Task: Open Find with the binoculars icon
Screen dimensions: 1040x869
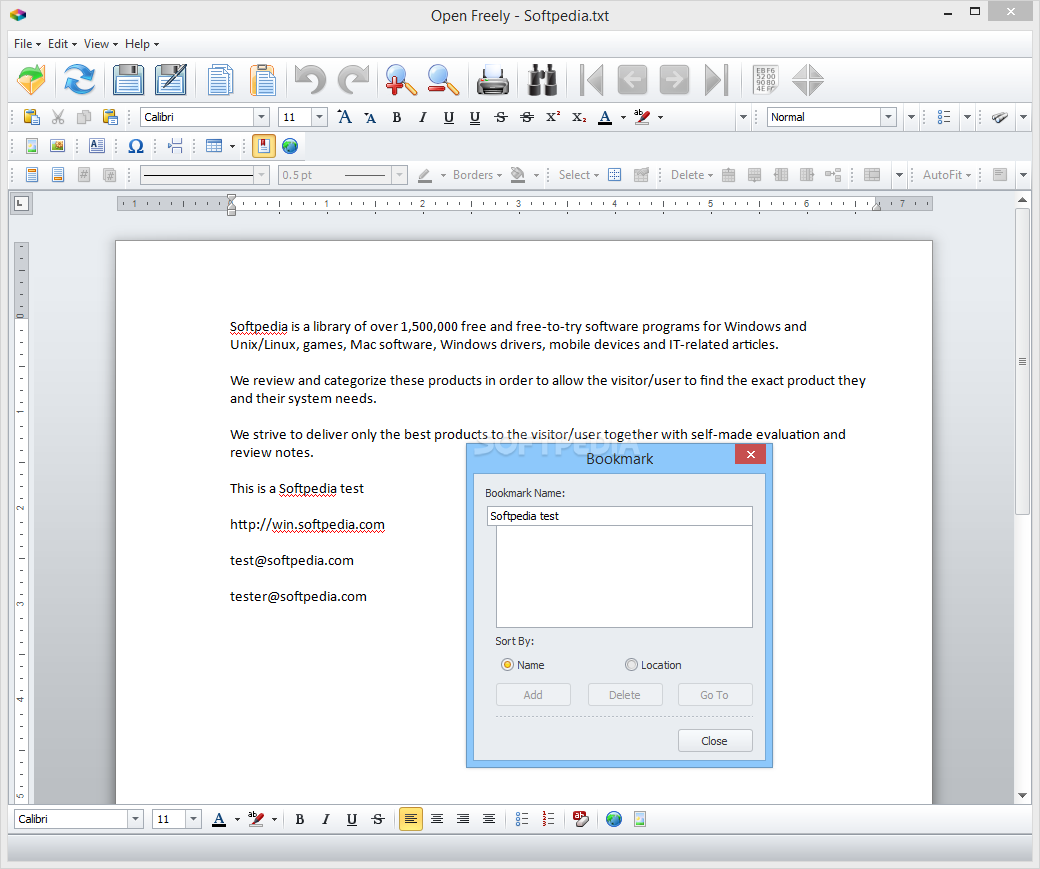Action: point(542,80)
